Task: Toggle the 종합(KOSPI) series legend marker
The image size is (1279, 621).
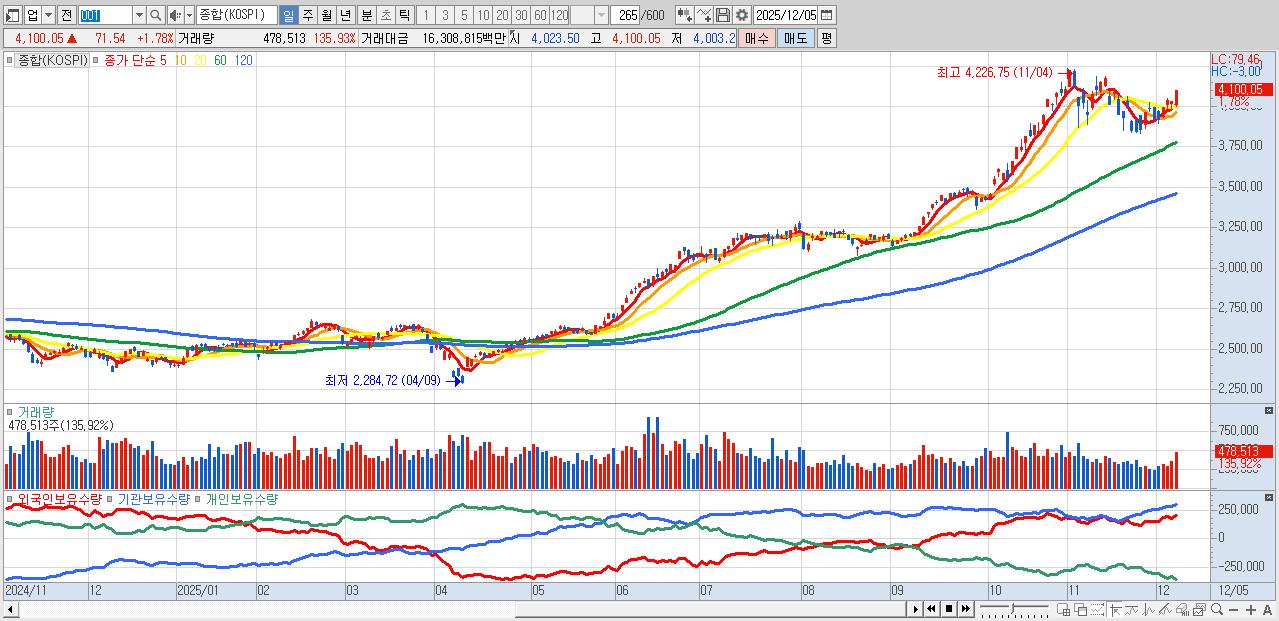Action: pos(10,60)
